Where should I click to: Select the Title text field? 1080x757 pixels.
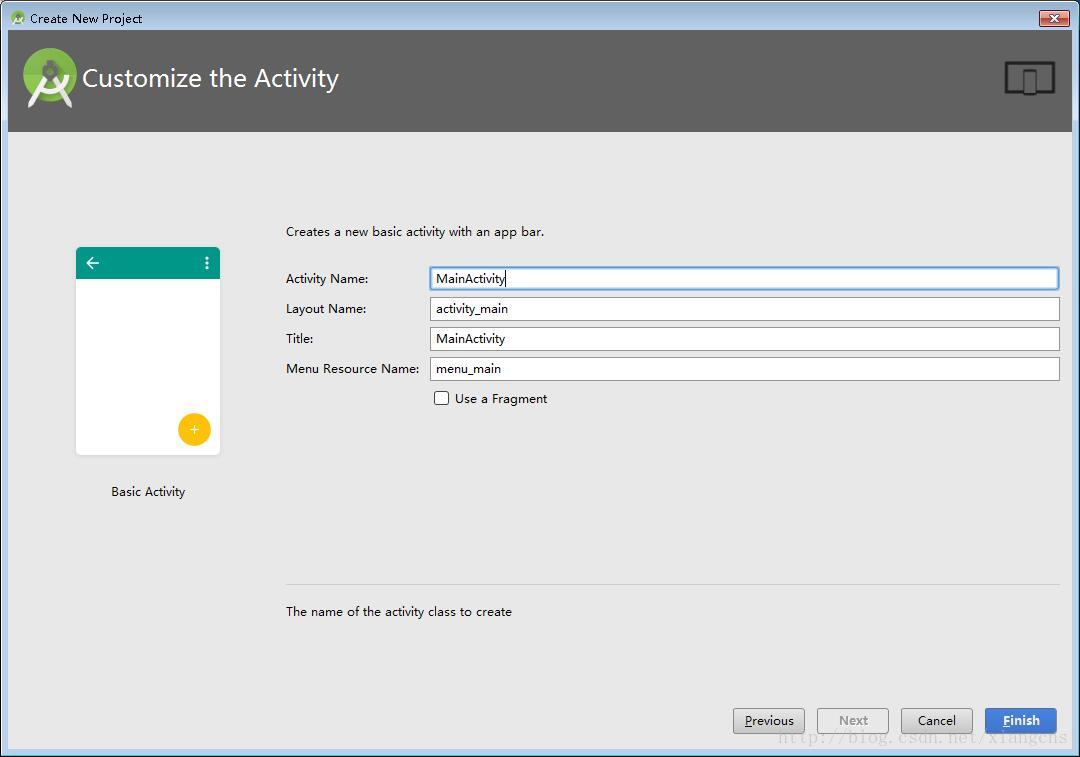744,339
